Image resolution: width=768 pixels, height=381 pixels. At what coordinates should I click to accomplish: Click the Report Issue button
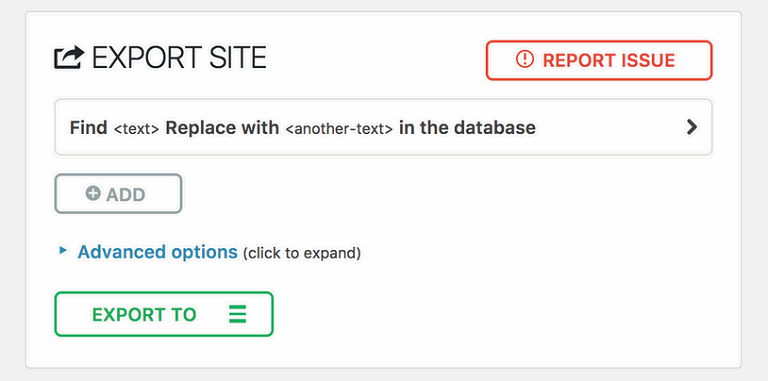pyautogui.click(x=599, y=60)
